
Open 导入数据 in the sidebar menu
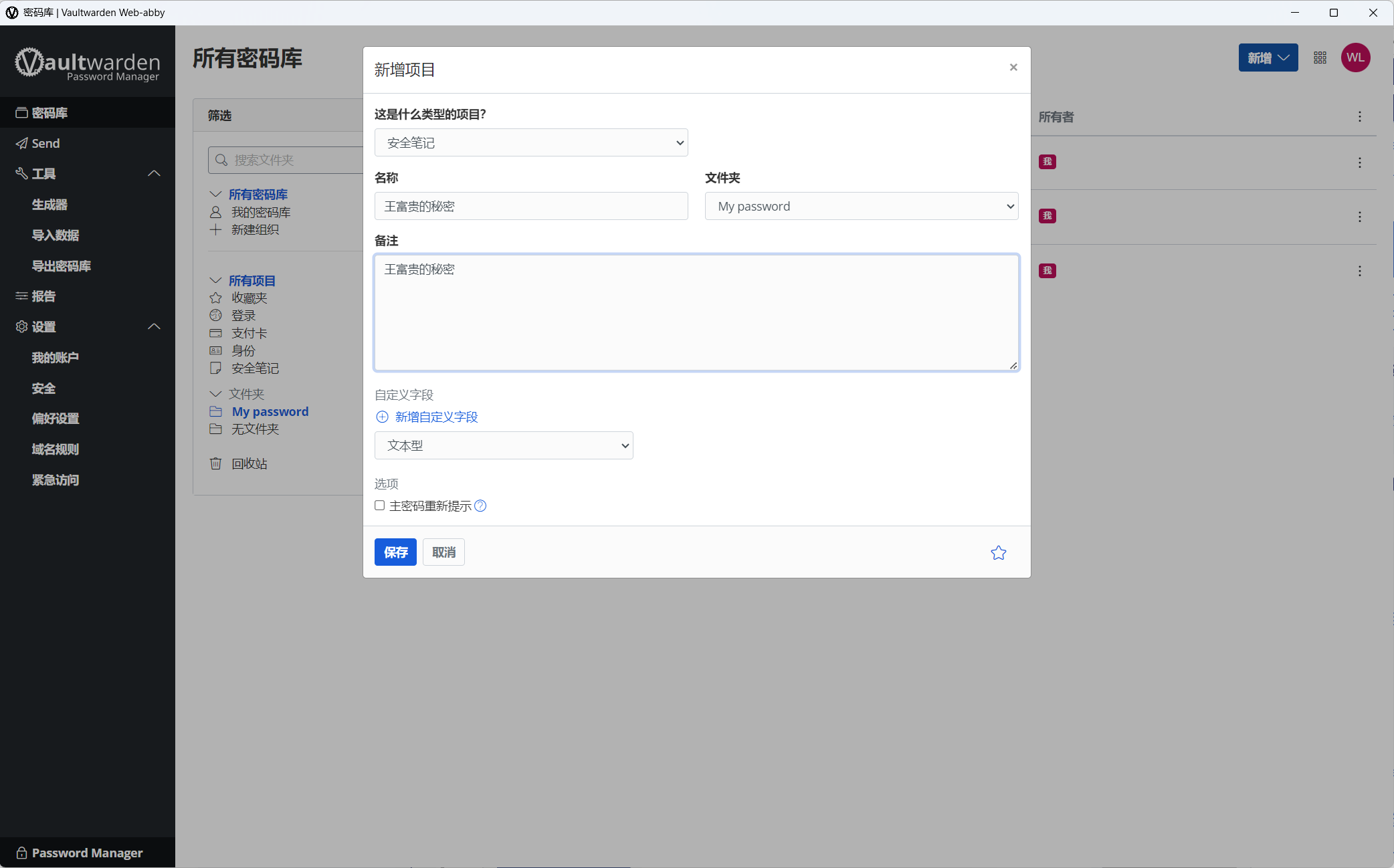coord(56,235)
